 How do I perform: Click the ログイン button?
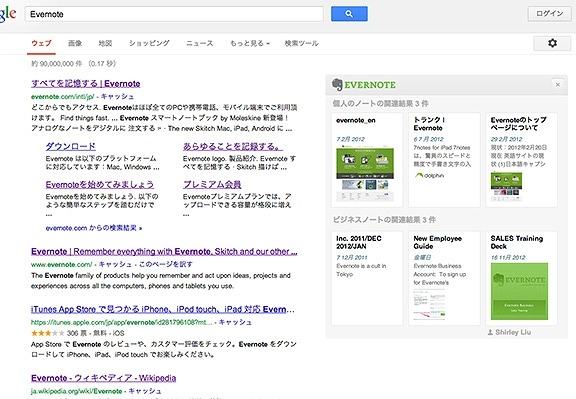[550, 14]
